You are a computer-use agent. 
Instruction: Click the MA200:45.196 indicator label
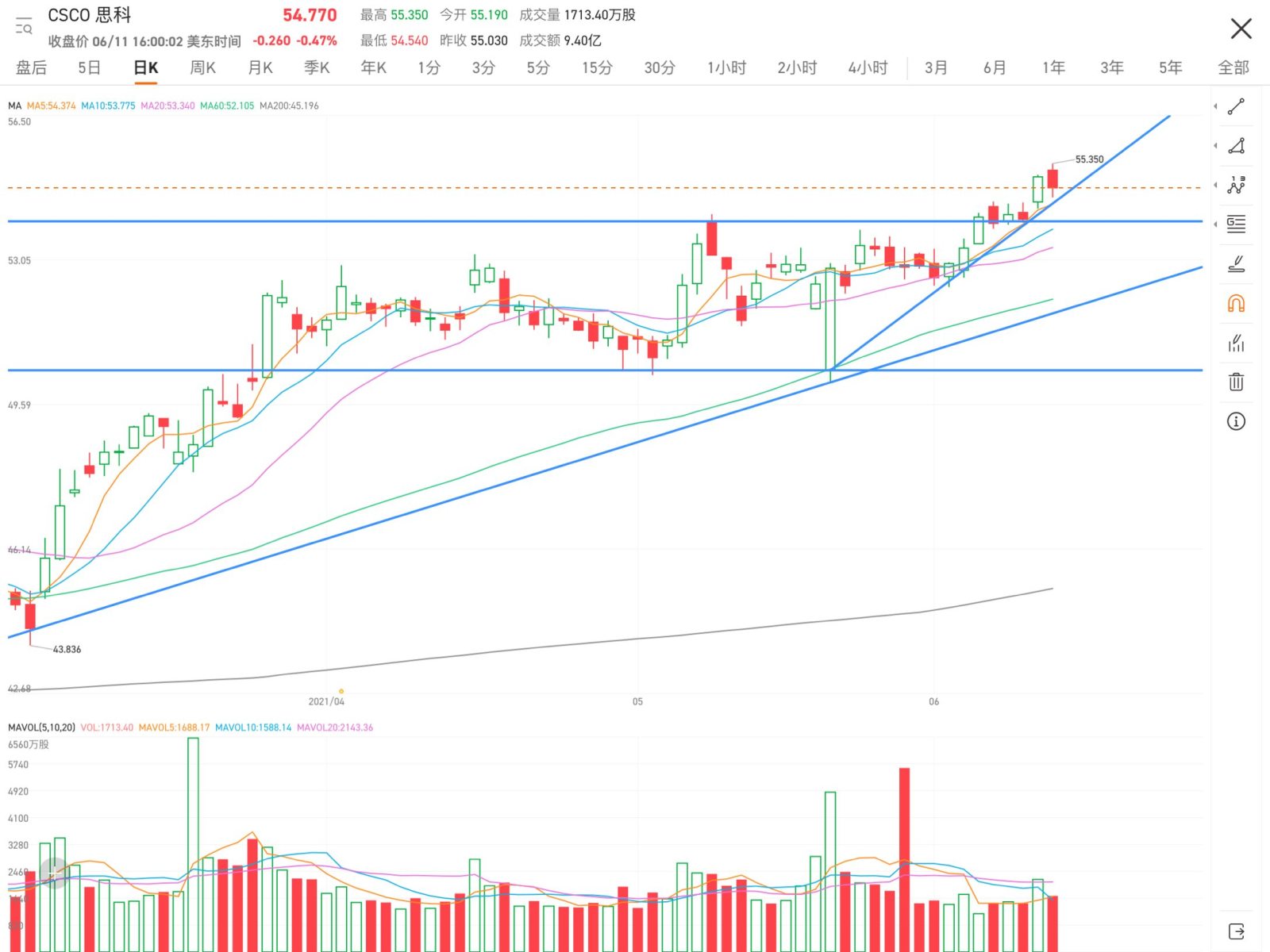pyautogui.click(x=289, y=106)
